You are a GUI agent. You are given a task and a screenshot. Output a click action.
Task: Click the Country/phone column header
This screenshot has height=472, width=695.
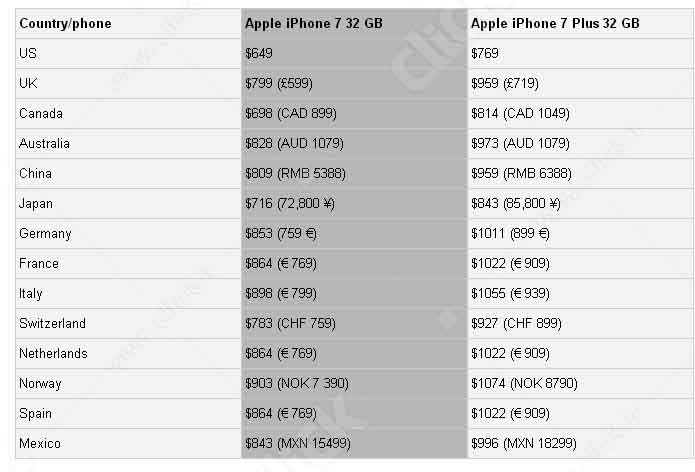(x=65, y=23)
